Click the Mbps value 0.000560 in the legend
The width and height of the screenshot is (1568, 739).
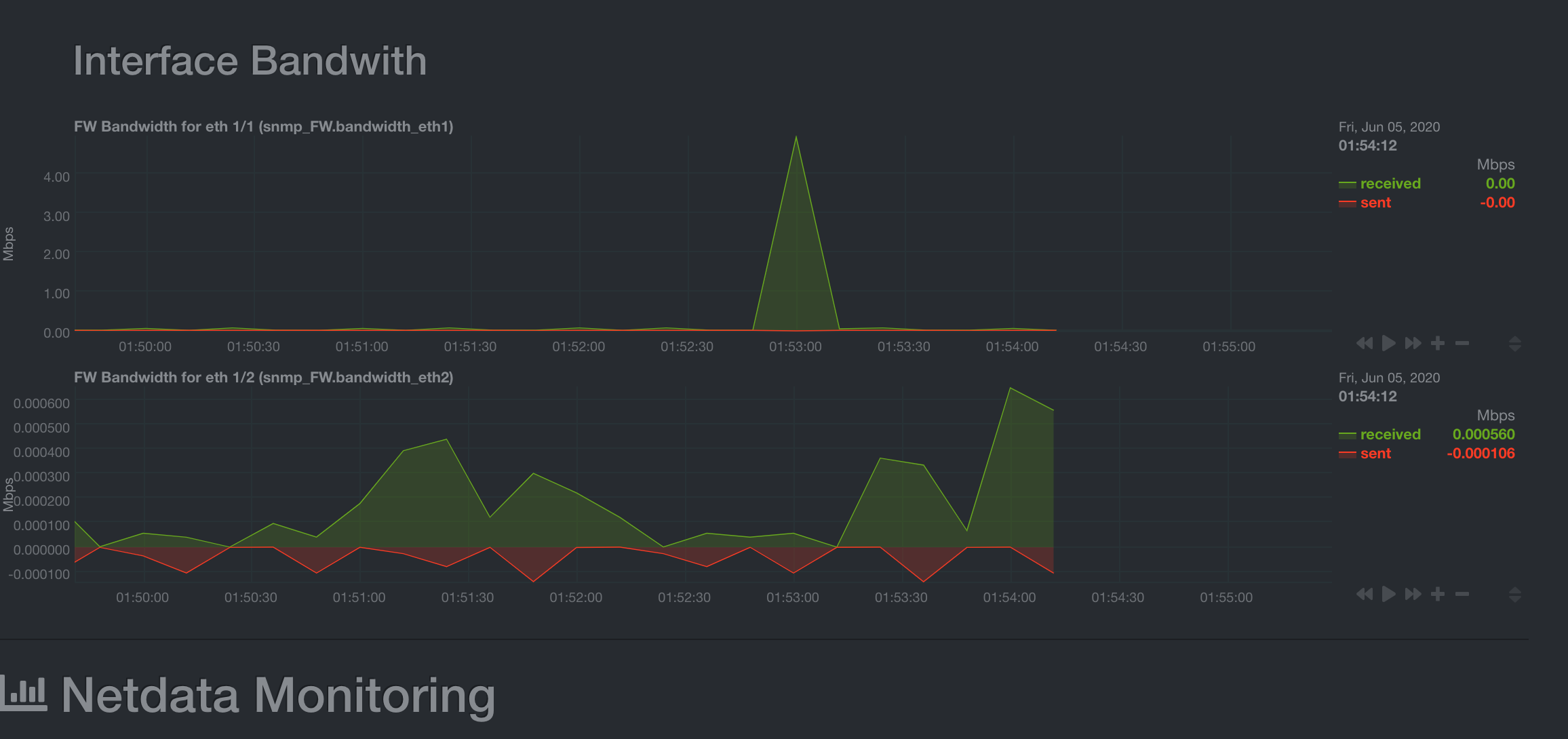pos(1484,434)
